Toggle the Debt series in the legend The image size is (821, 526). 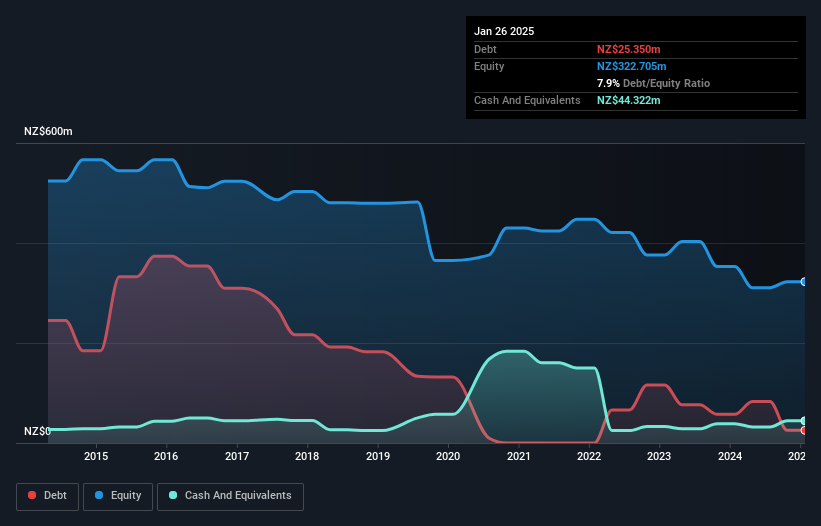coord(48,496)
